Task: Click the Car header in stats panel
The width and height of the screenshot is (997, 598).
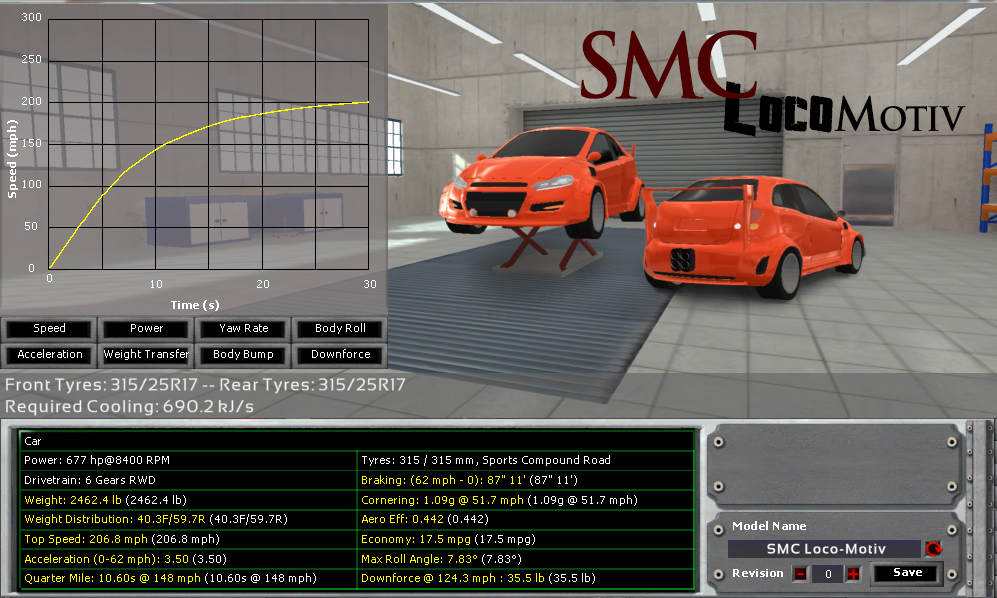Action: click(x=357, y=440)
